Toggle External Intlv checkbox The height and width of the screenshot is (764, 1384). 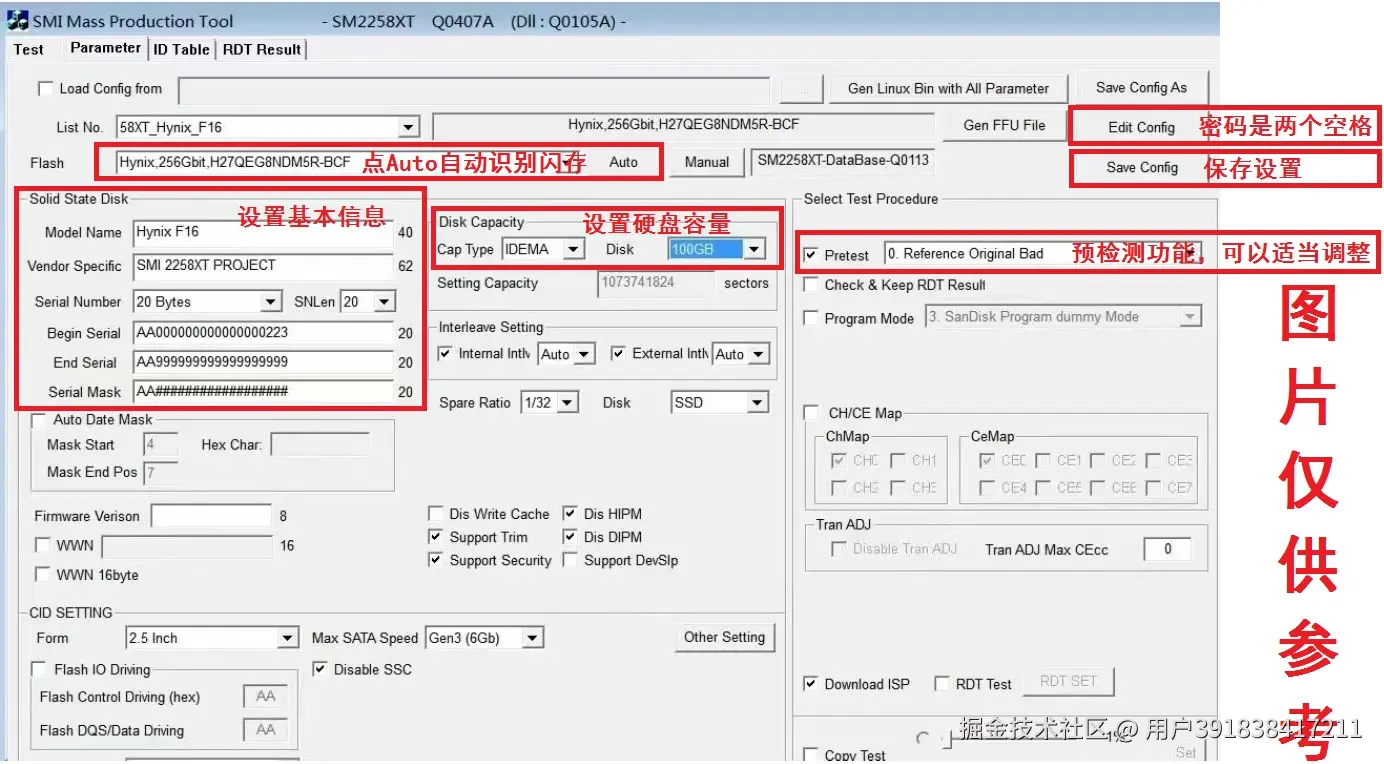tap(618, 353)
